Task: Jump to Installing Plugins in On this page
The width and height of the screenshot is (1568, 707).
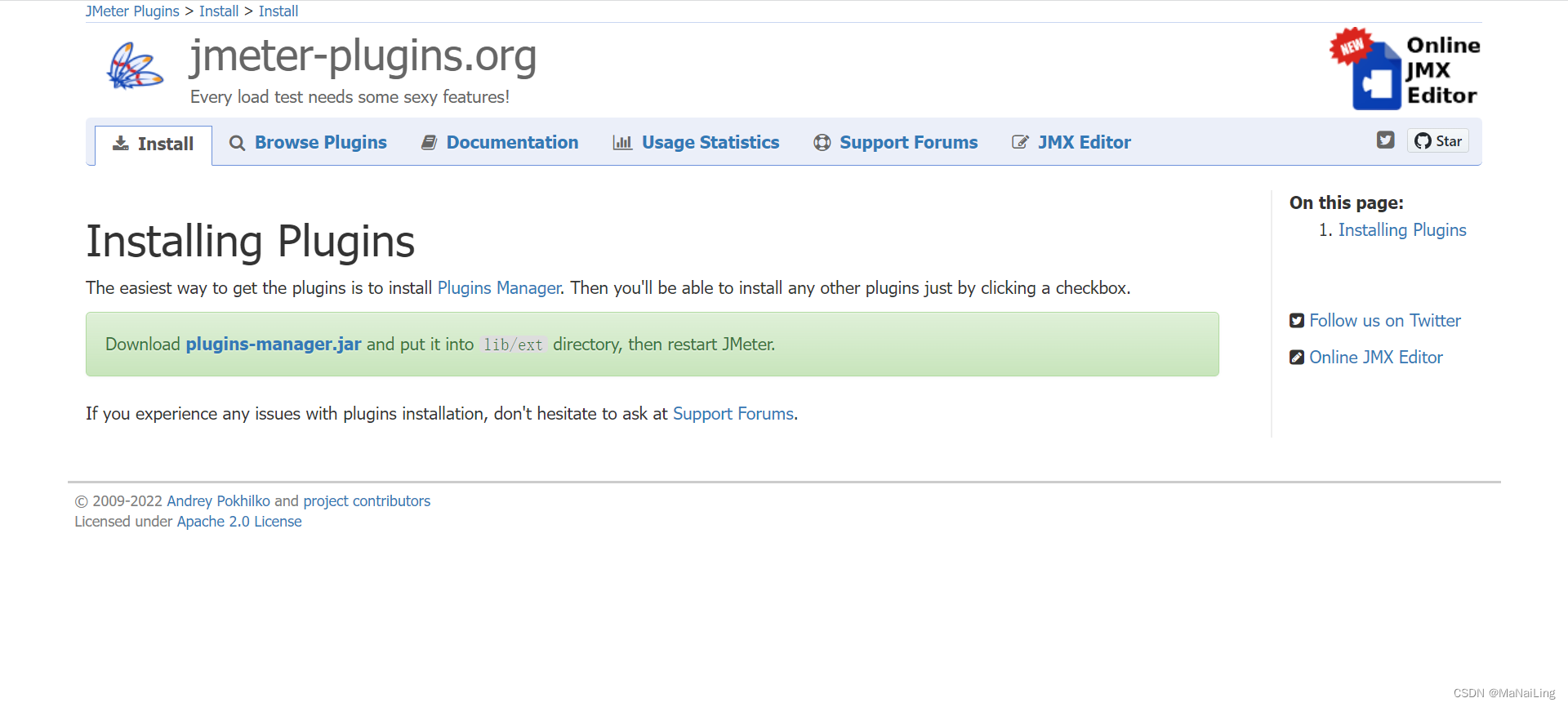Action: click(x=1402, y=230)
